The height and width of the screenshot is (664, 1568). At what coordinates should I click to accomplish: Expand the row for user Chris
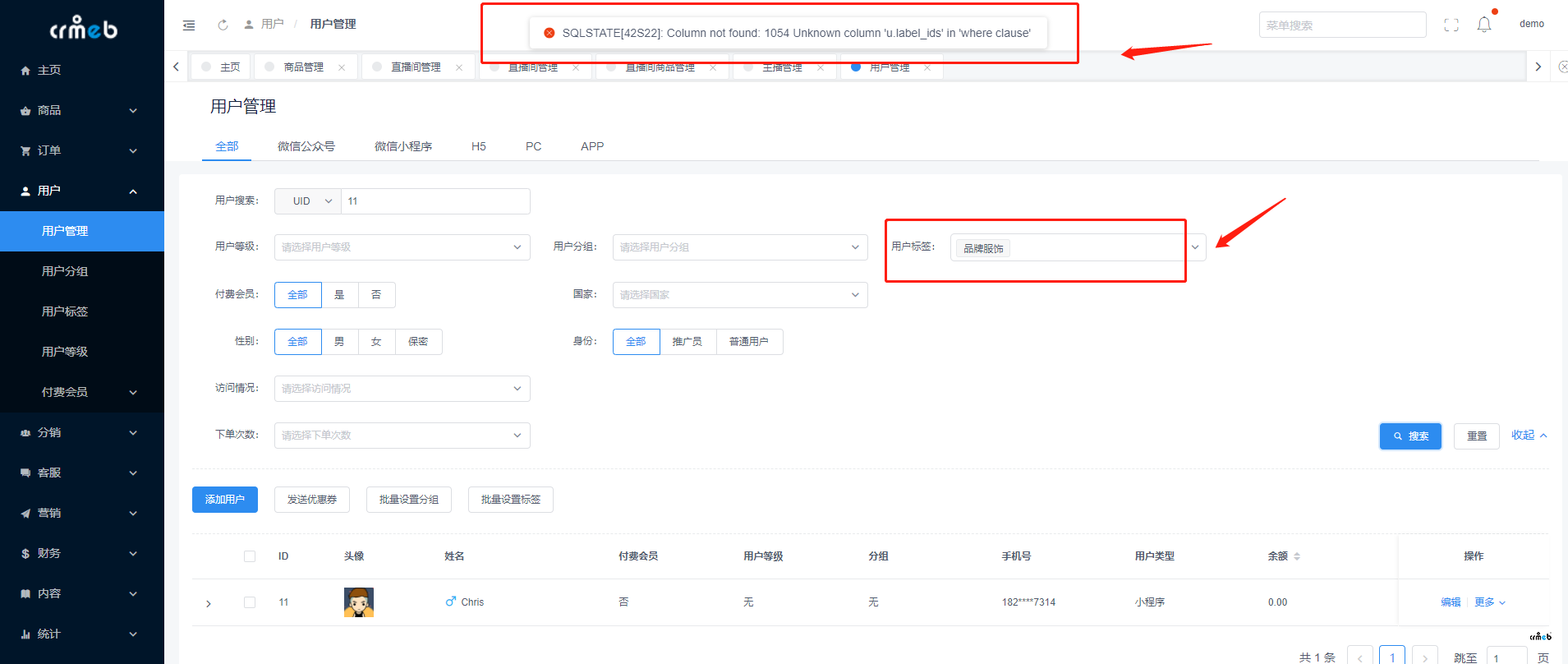tap(209, 604)
